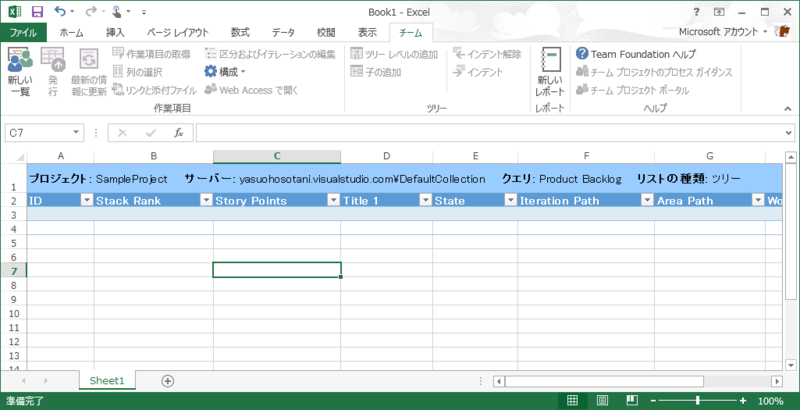The image size is (800, 410).
Task: Click Add Child (子の追加)
Action: coord(376,72)
